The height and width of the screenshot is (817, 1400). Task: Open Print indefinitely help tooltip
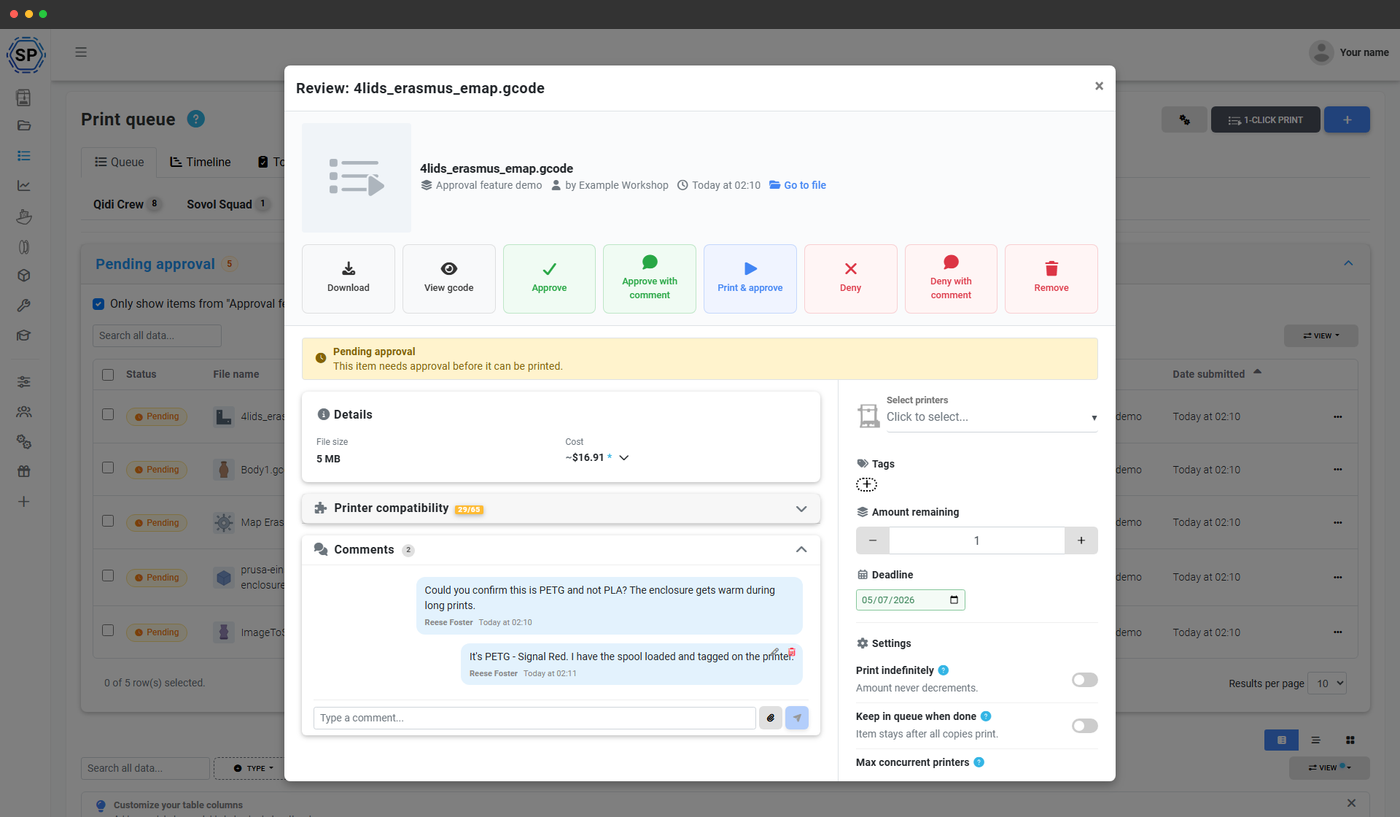(944, 670)
